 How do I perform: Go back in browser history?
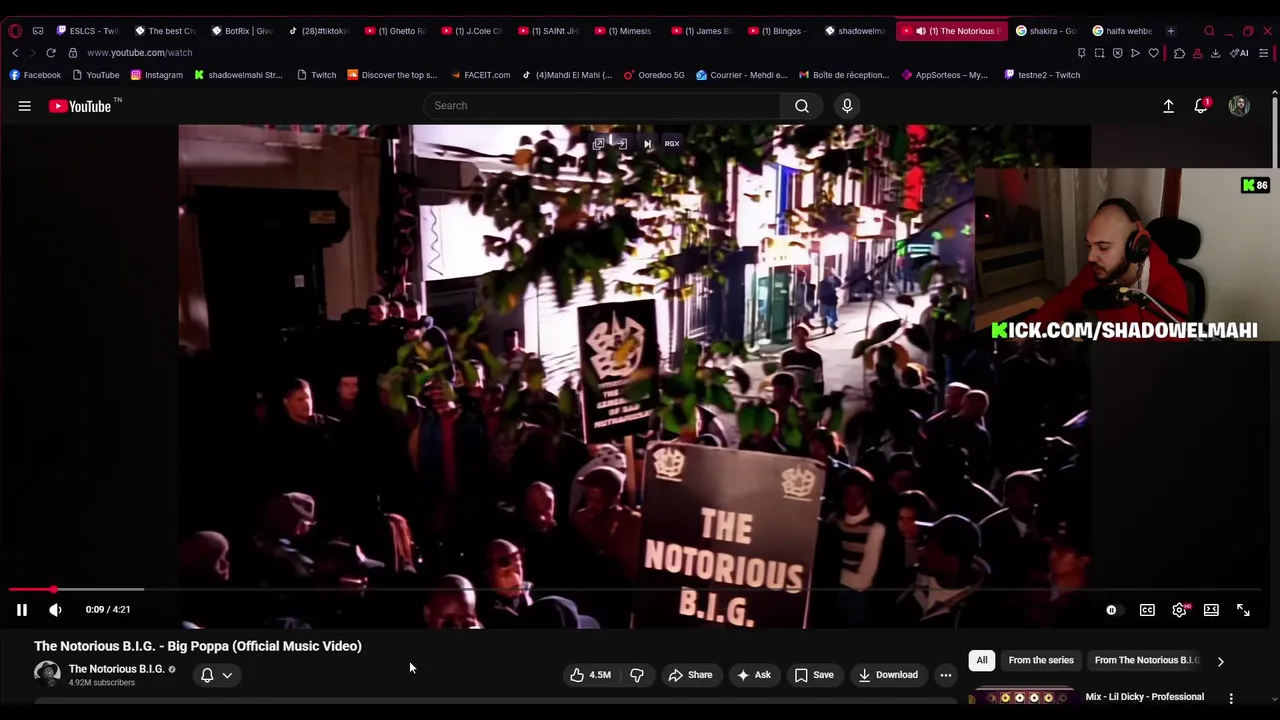(15, 53)
